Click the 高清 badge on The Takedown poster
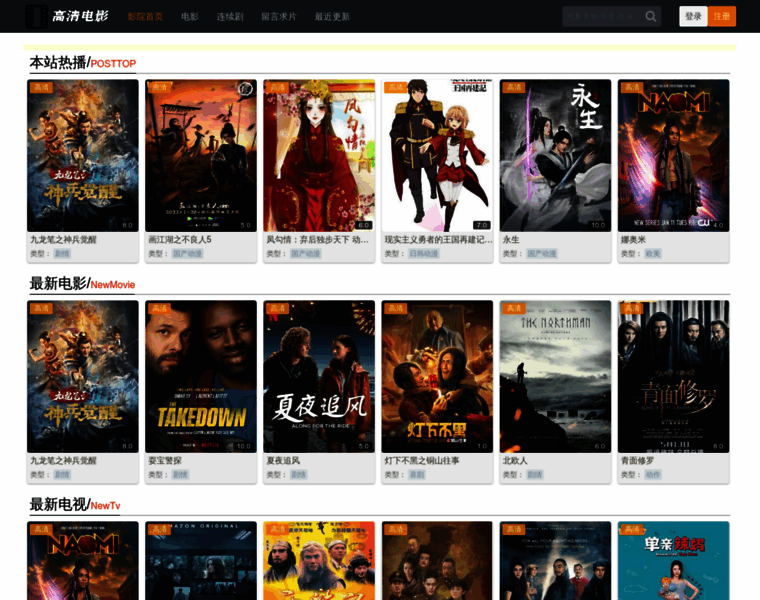 [x=159, y=309]
